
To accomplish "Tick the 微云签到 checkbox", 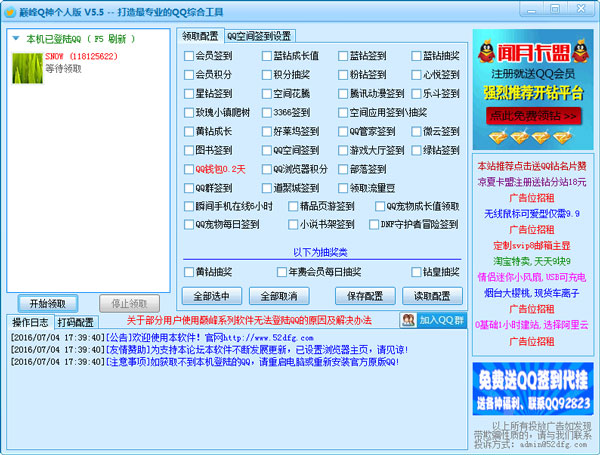I will click(x=416, y=131).
